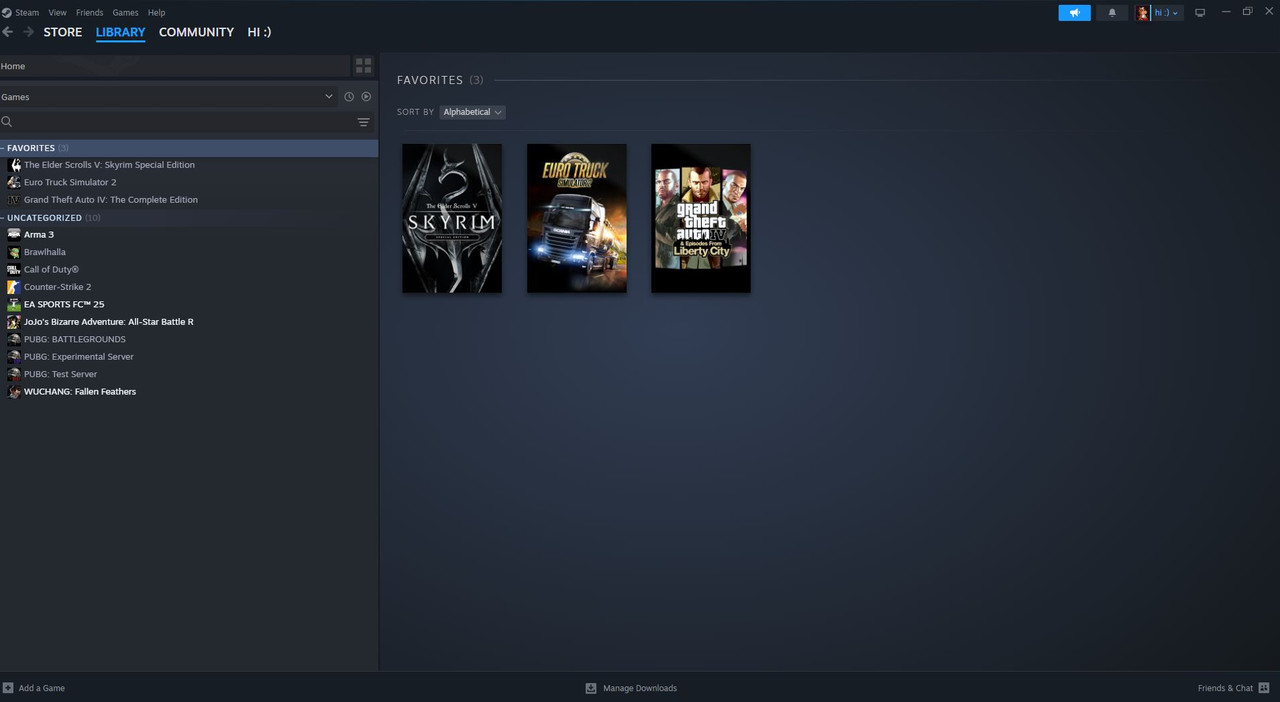Go forward with the right arrow
The height and width of the screenshot is (702, 1280).
[28, 32]
